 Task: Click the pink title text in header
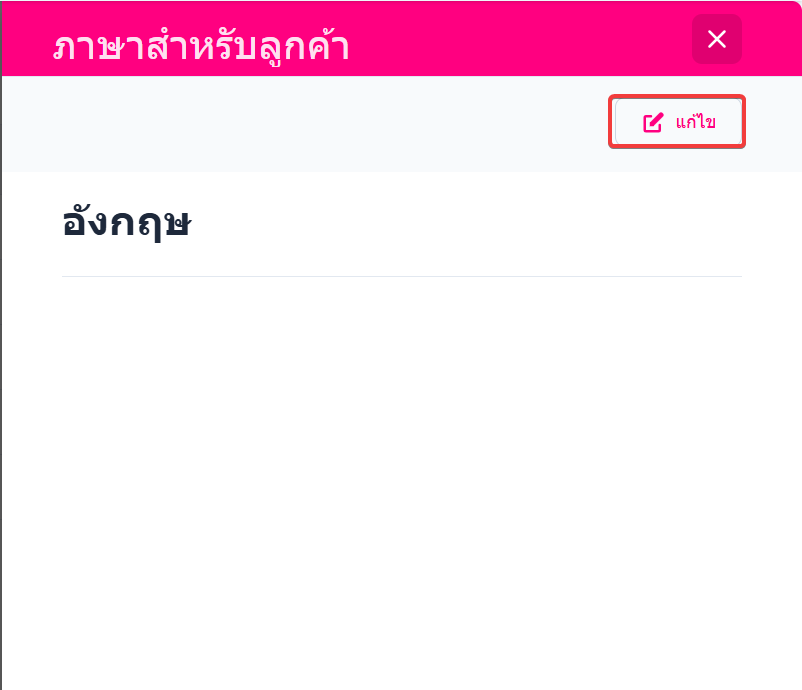point(201,47)
